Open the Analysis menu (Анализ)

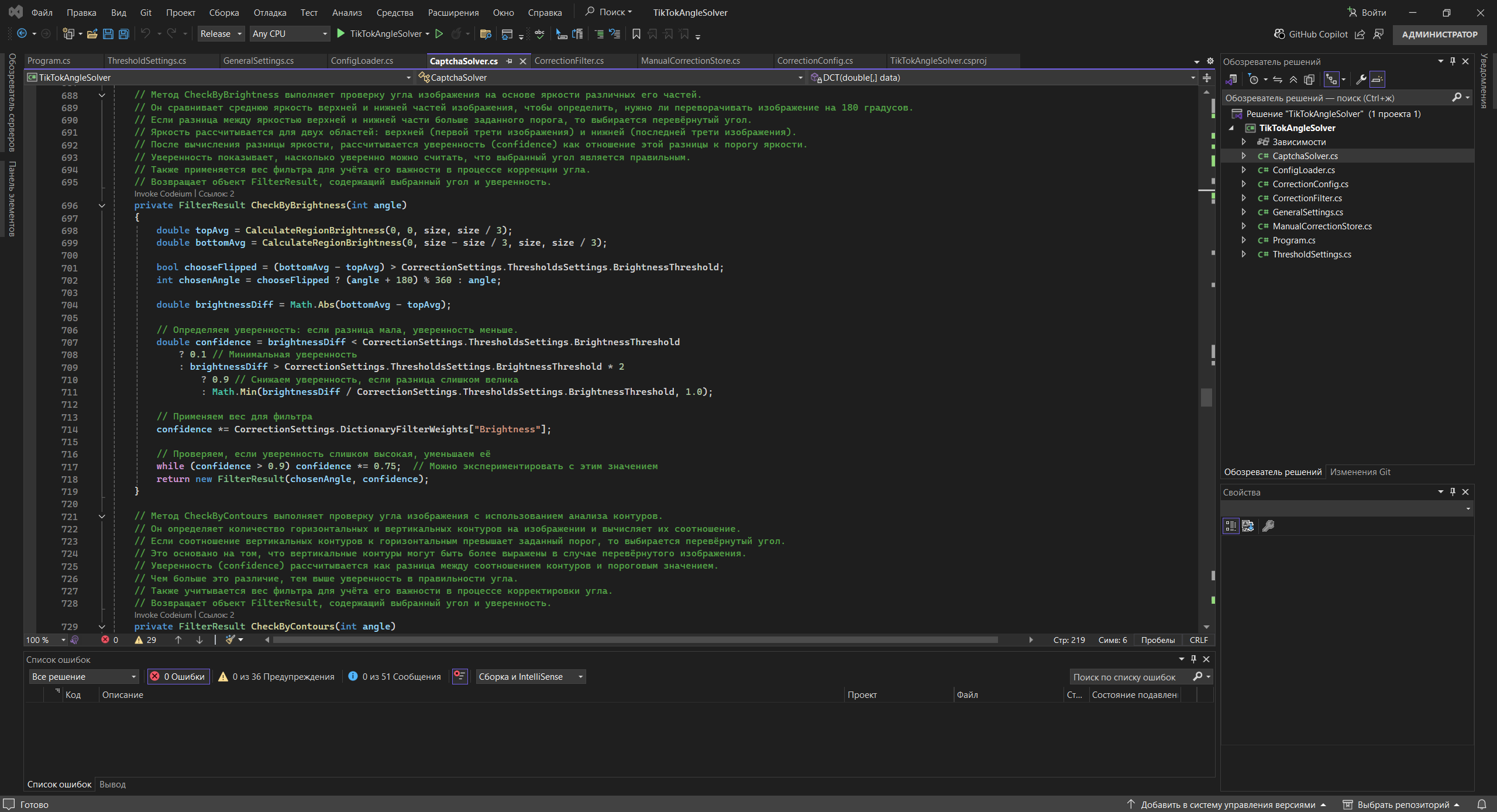point(347,12)
